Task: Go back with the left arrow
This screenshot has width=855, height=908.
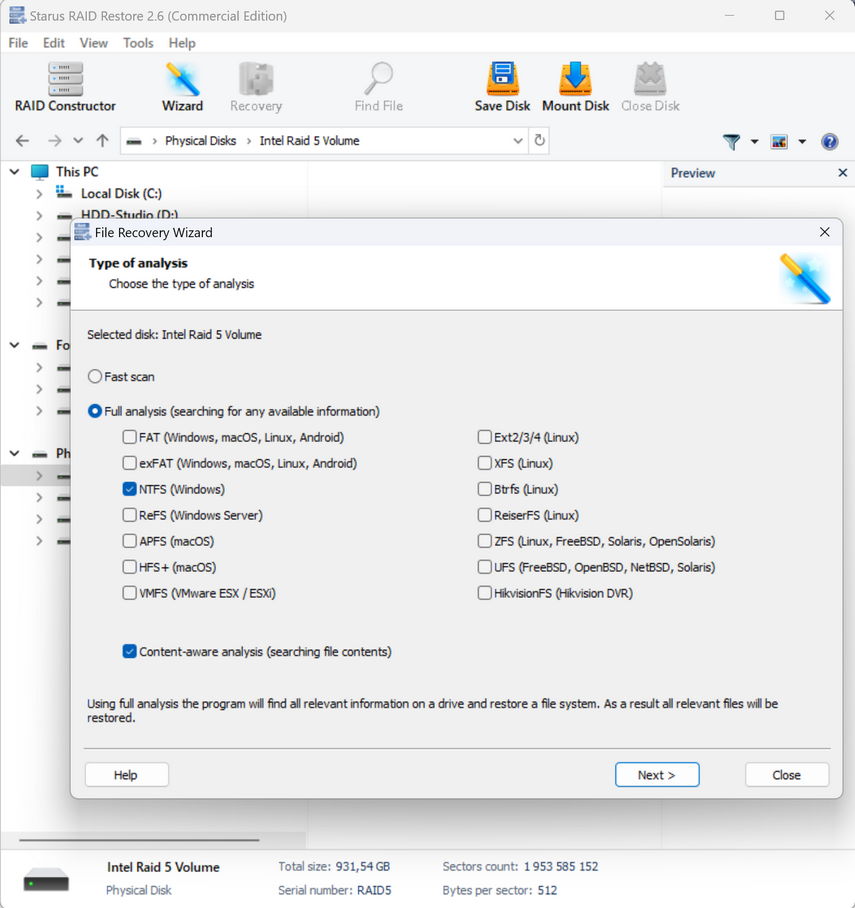Action: tap(23, 141)
